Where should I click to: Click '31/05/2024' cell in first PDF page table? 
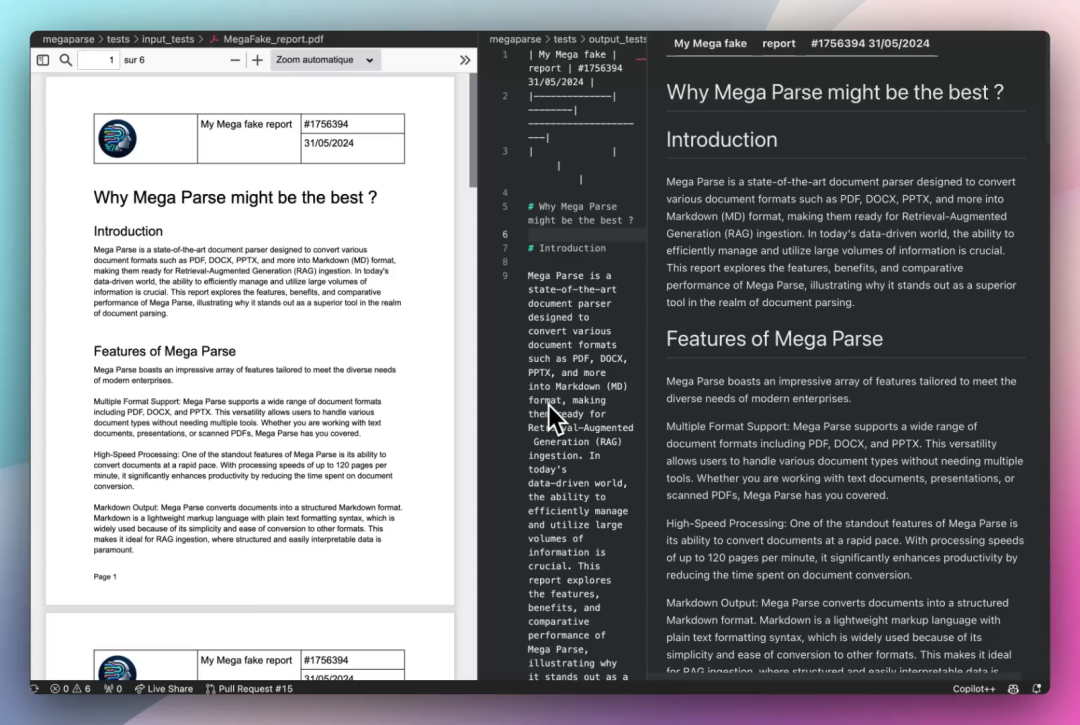pyautogui.click(x=353, y=148)
